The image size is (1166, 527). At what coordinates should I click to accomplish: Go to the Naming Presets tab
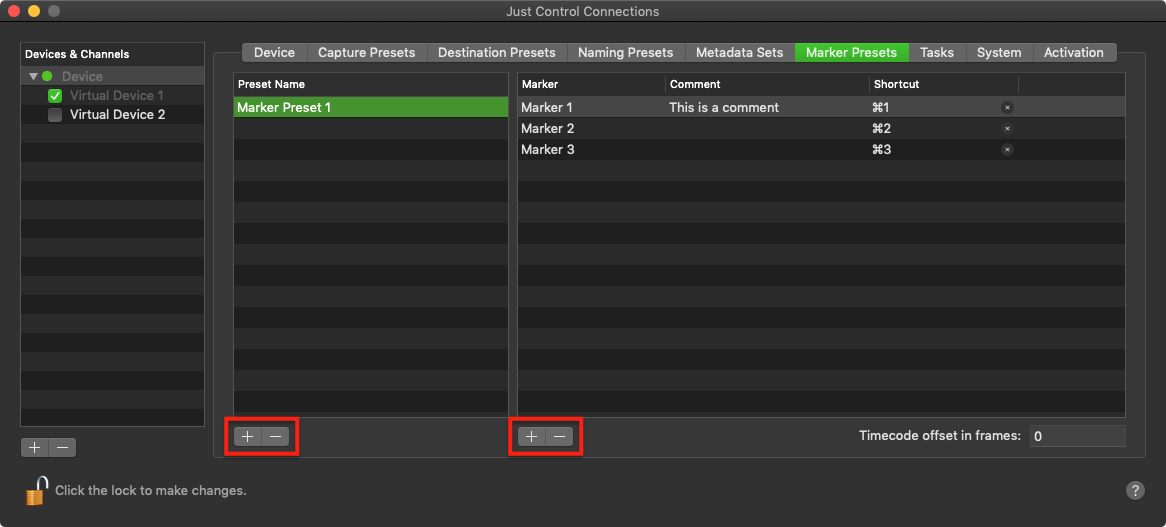pyautogui.click(x=625, y=53)
